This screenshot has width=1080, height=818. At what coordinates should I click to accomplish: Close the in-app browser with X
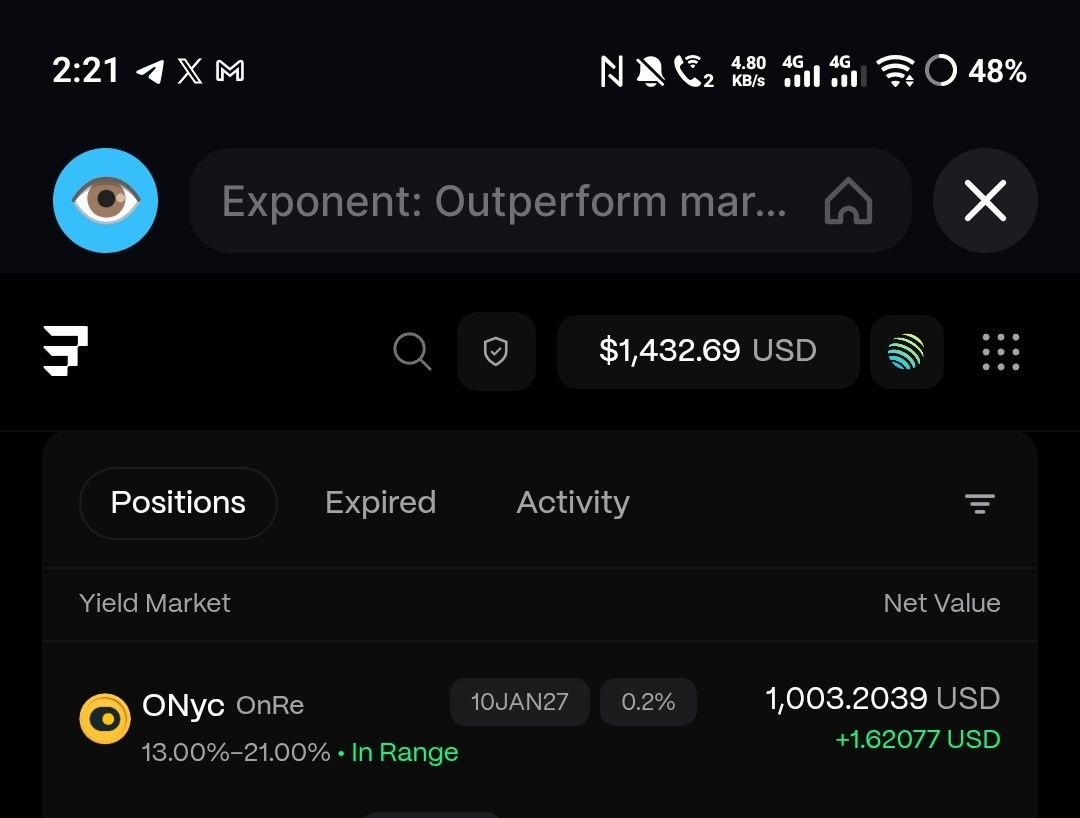[985, 200]
